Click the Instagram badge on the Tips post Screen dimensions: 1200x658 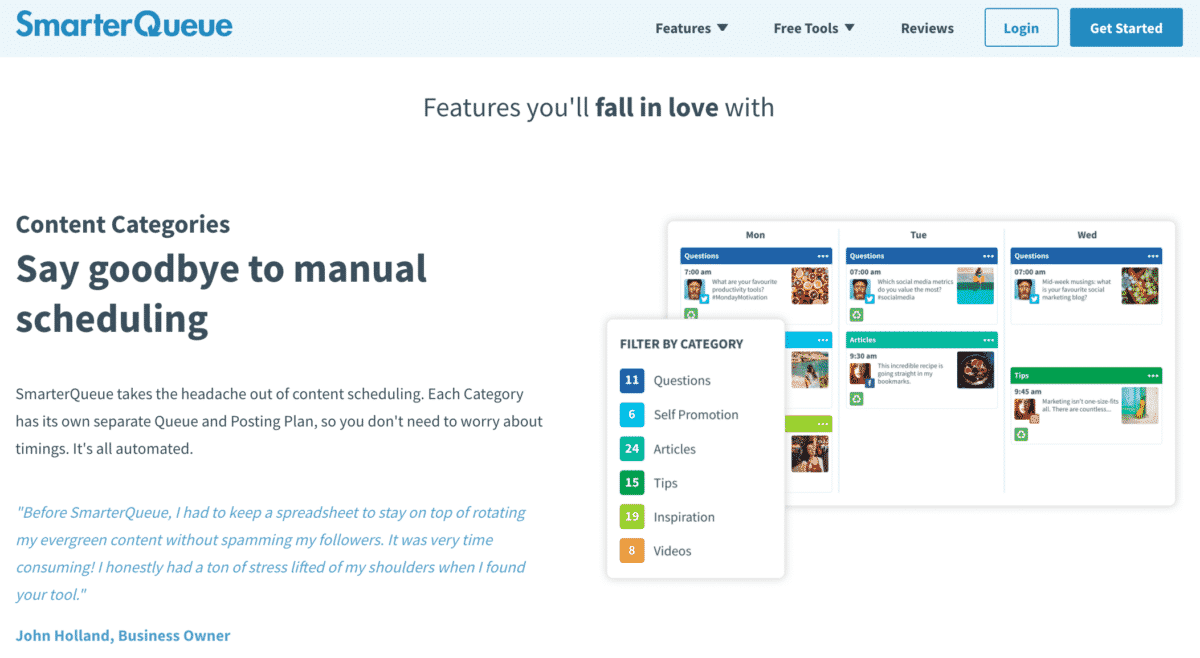(x=1033, y=418)
